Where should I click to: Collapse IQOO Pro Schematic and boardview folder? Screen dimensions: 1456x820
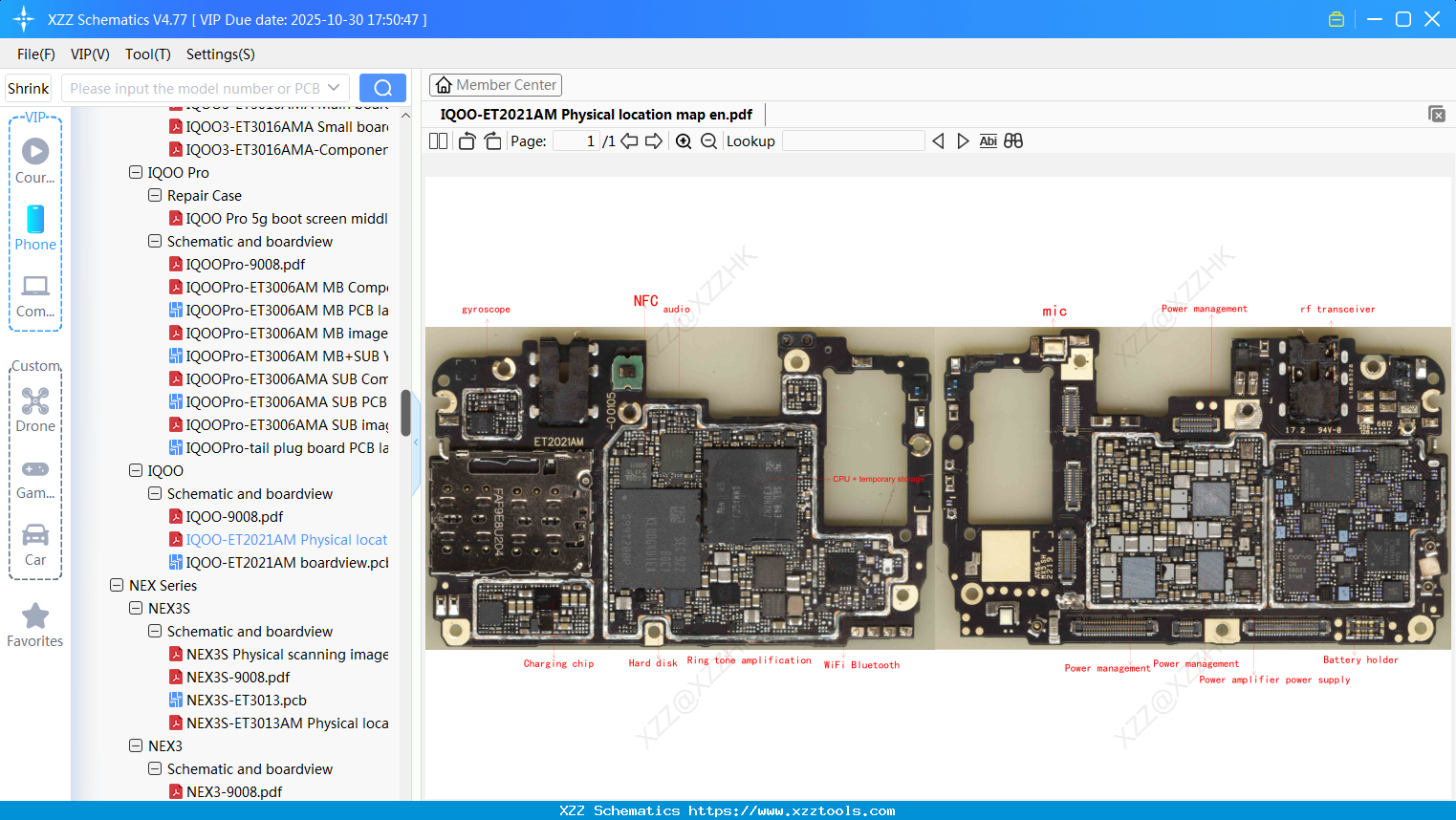coord(155,242)
